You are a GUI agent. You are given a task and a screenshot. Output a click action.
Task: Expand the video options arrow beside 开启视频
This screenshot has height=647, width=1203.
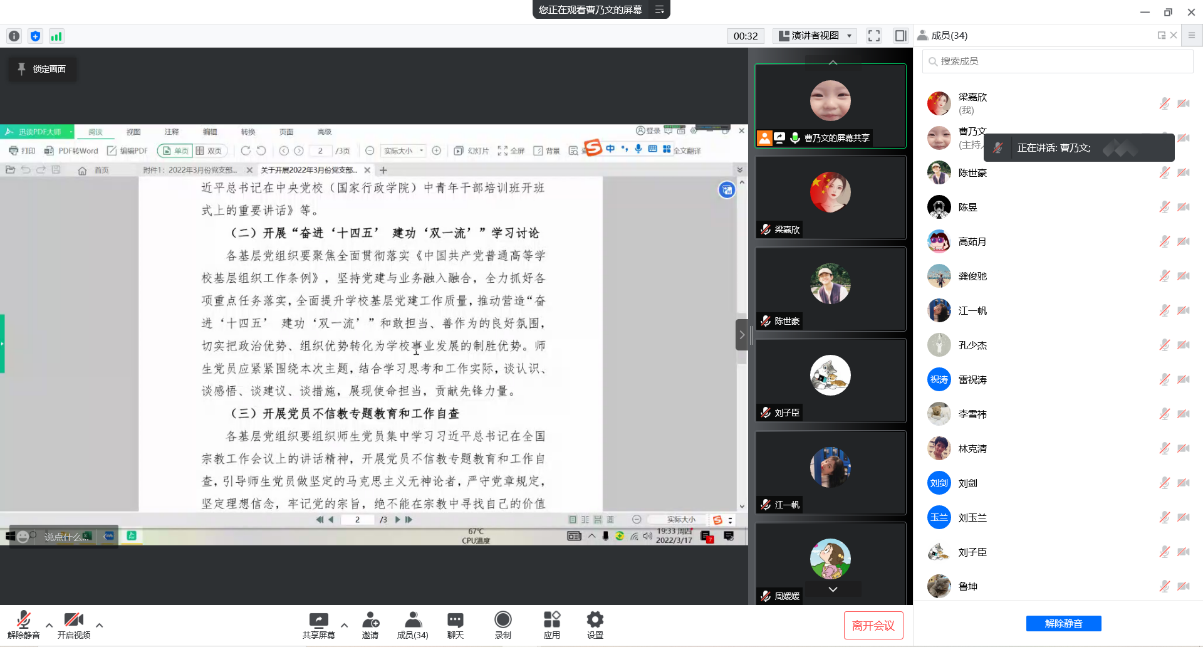click(x=99, y=625)
